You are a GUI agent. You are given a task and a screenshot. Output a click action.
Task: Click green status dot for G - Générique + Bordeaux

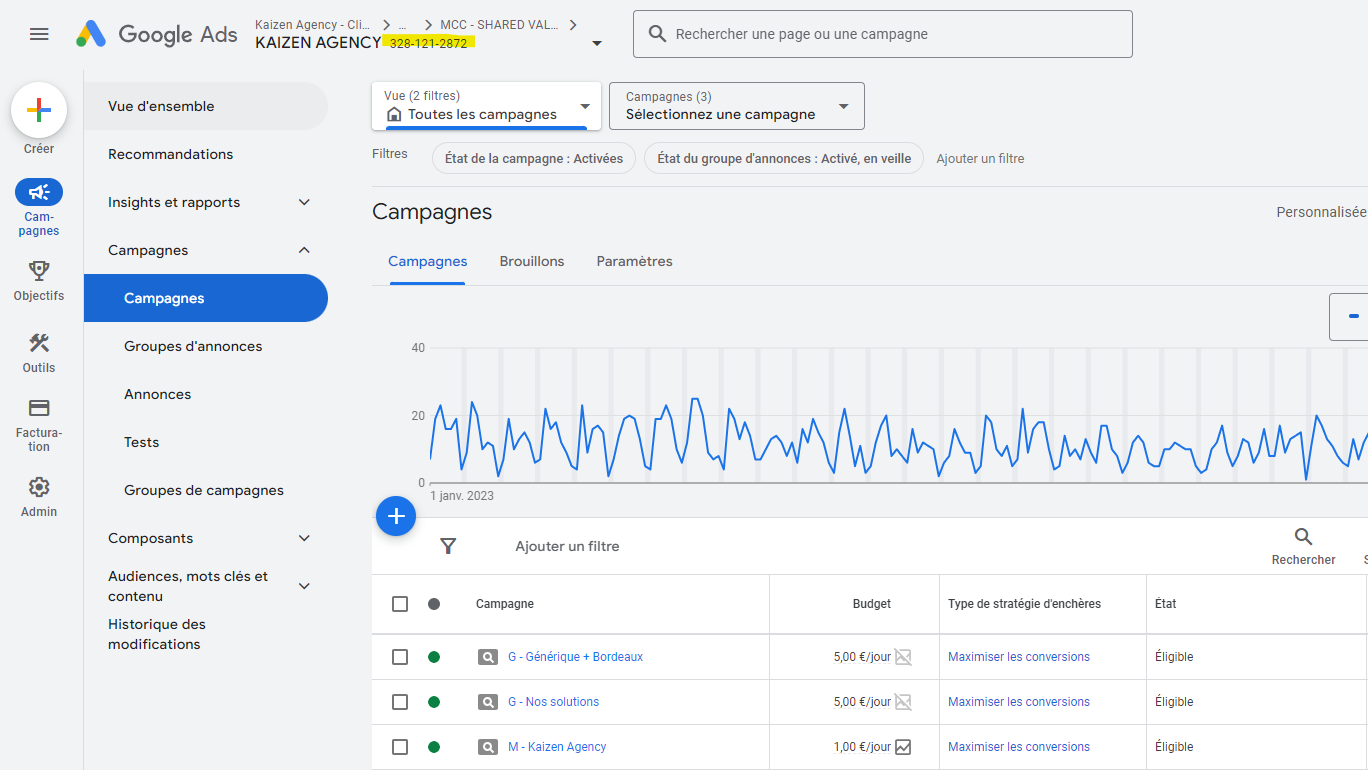pos(434,657)
